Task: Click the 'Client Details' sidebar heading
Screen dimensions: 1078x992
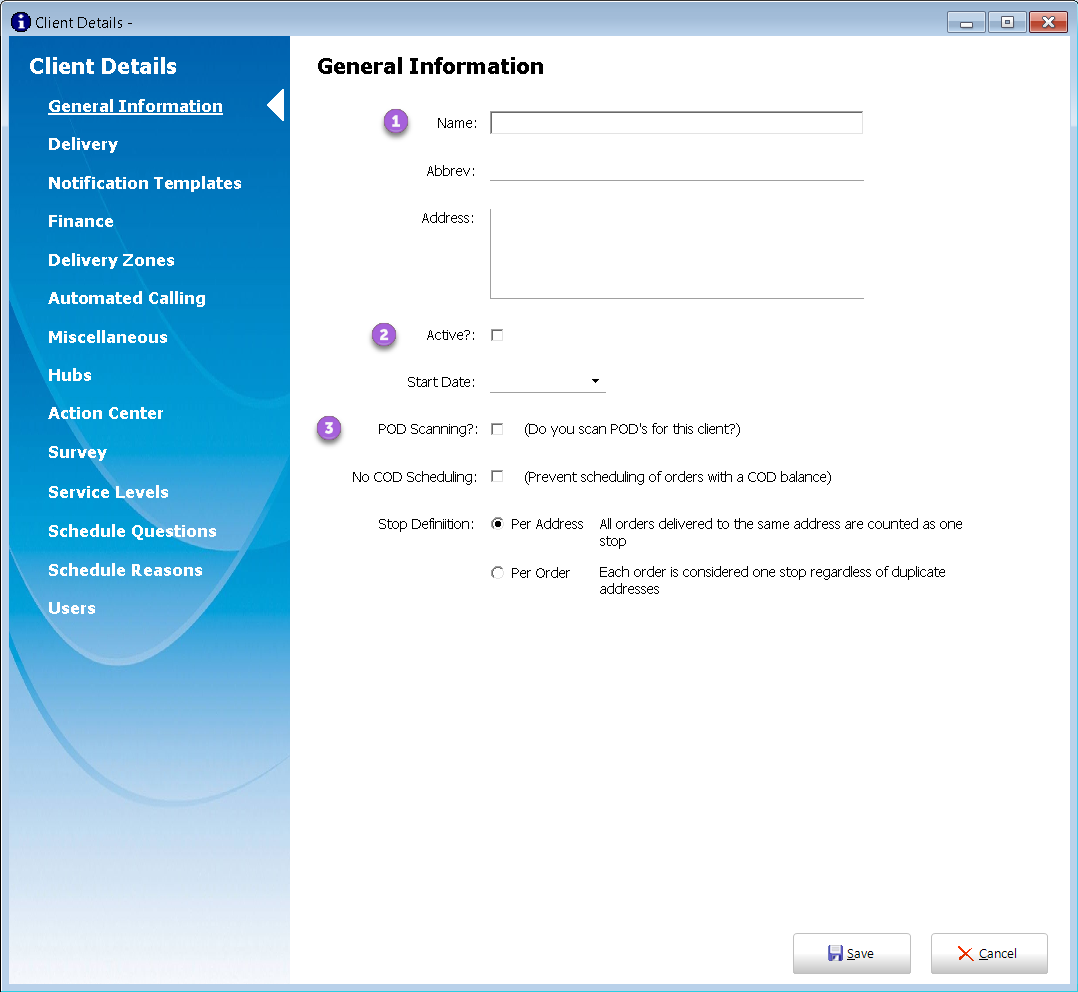Action: point(103,66)
